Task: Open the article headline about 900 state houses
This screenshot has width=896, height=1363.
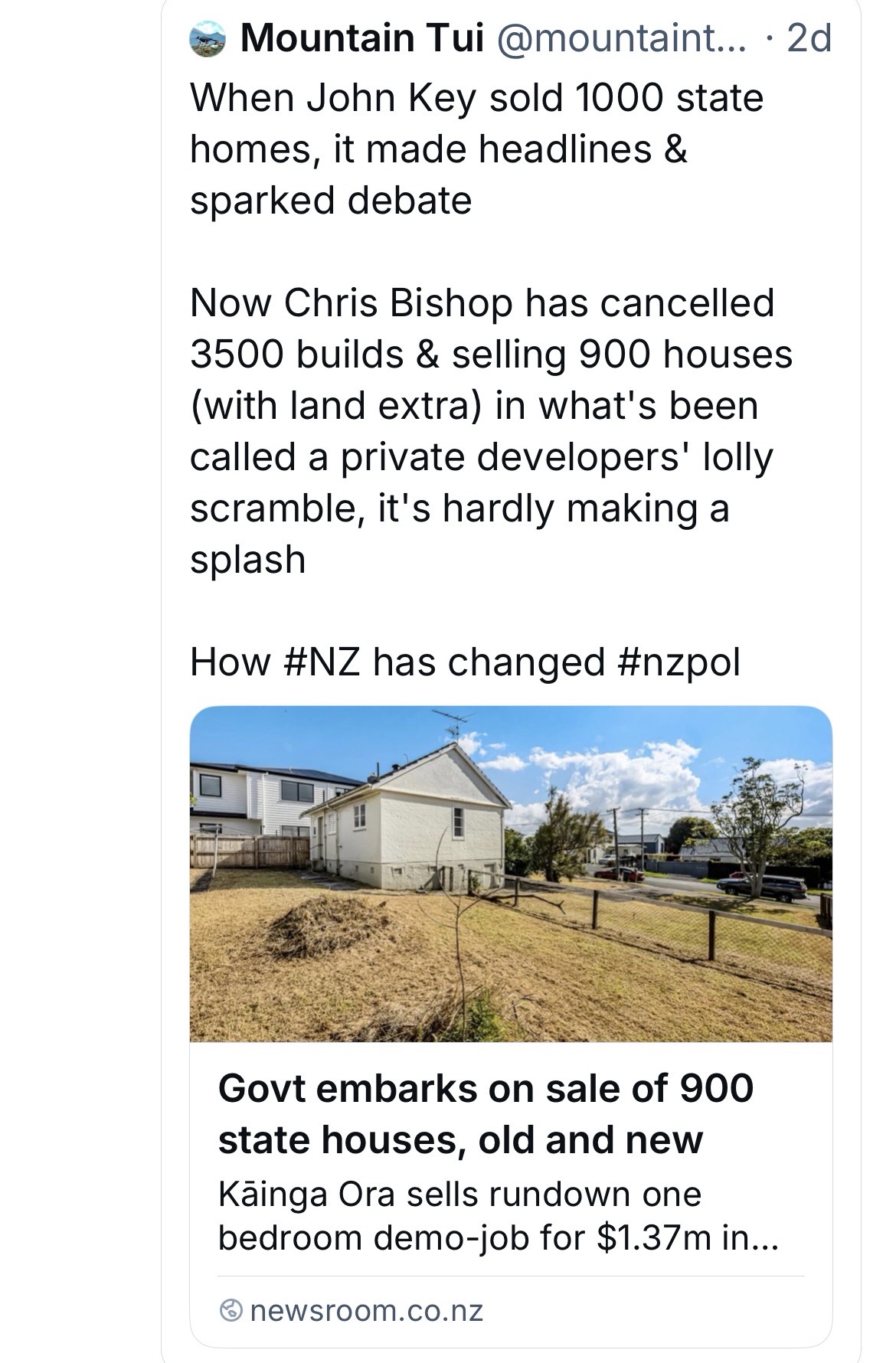Action: pos(486,1113)
